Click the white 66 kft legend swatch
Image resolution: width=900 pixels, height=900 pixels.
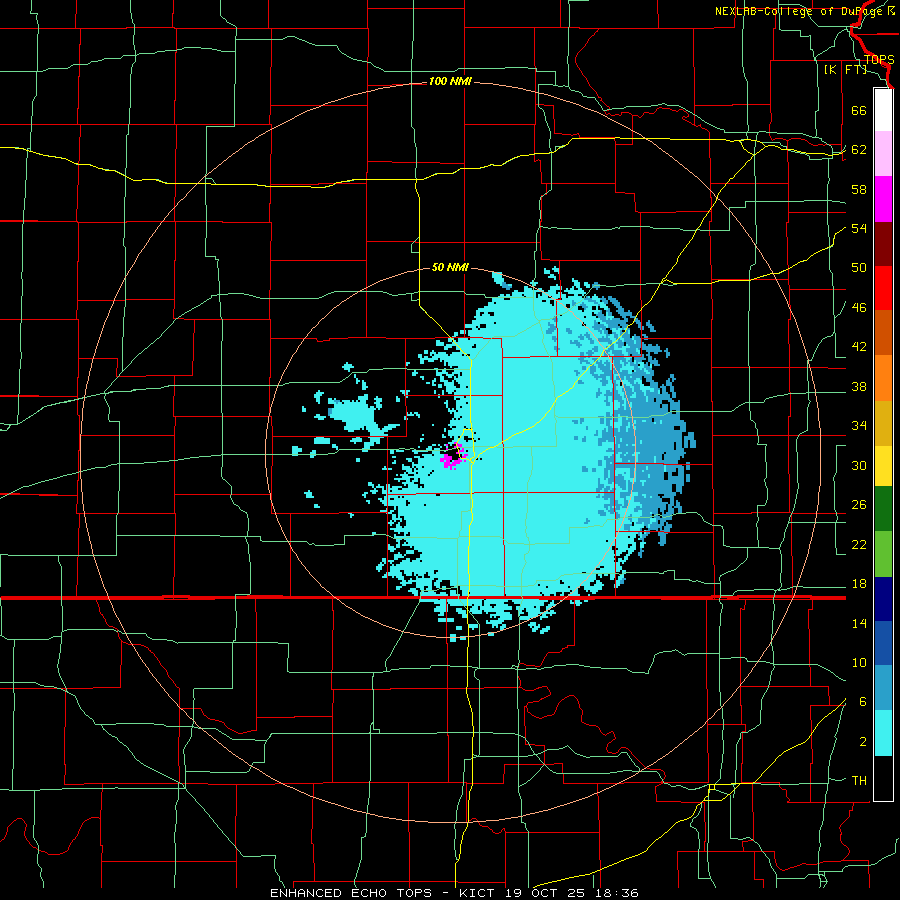[x=883, y=110]
